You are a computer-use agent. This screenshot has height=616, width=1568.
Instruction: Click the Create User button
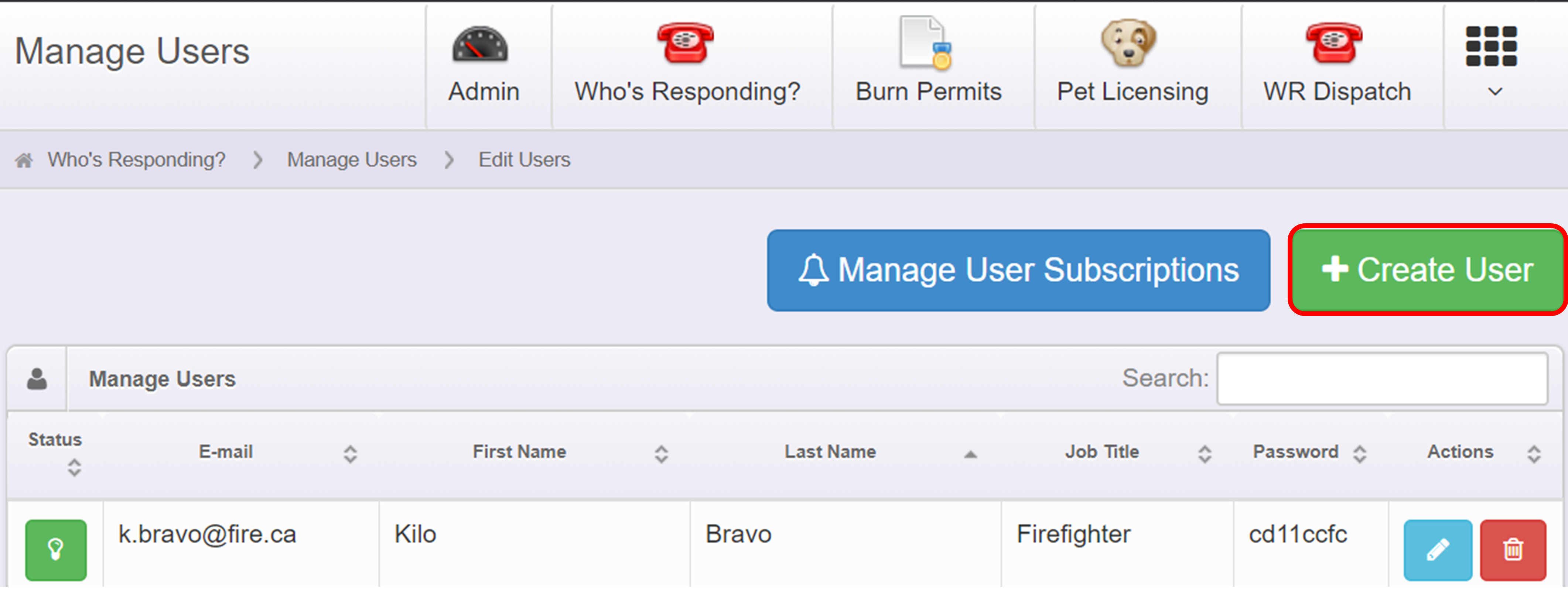[x=1426, y=270]
